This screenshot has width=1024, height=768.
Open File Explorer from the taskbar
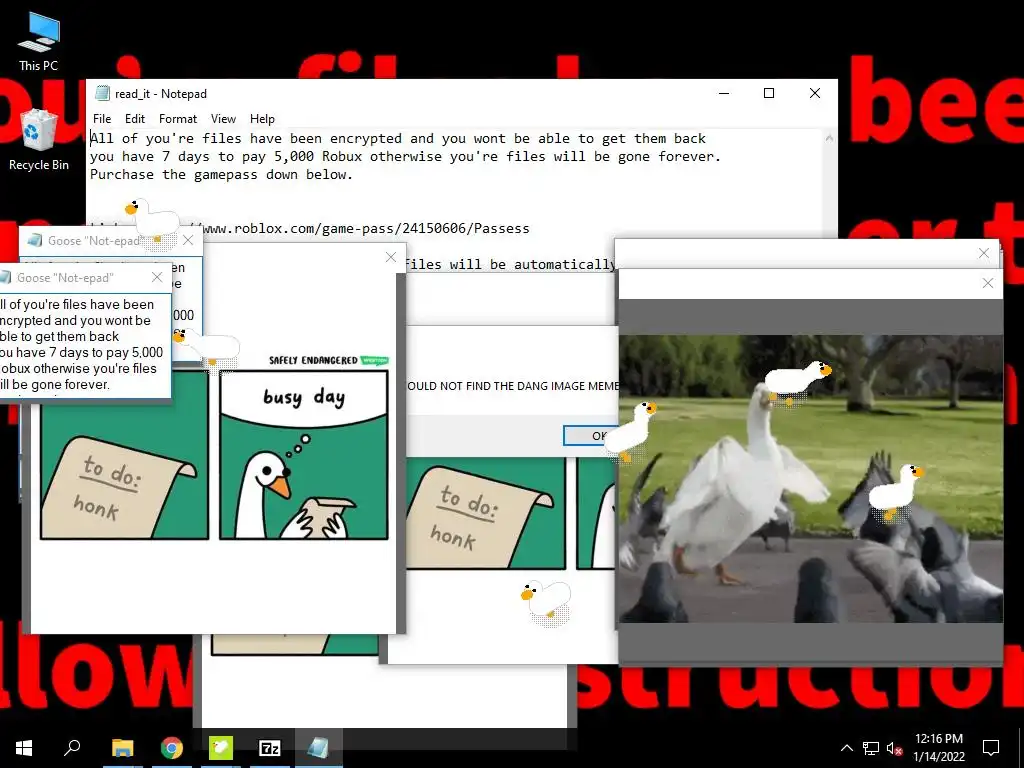[122, 748]
